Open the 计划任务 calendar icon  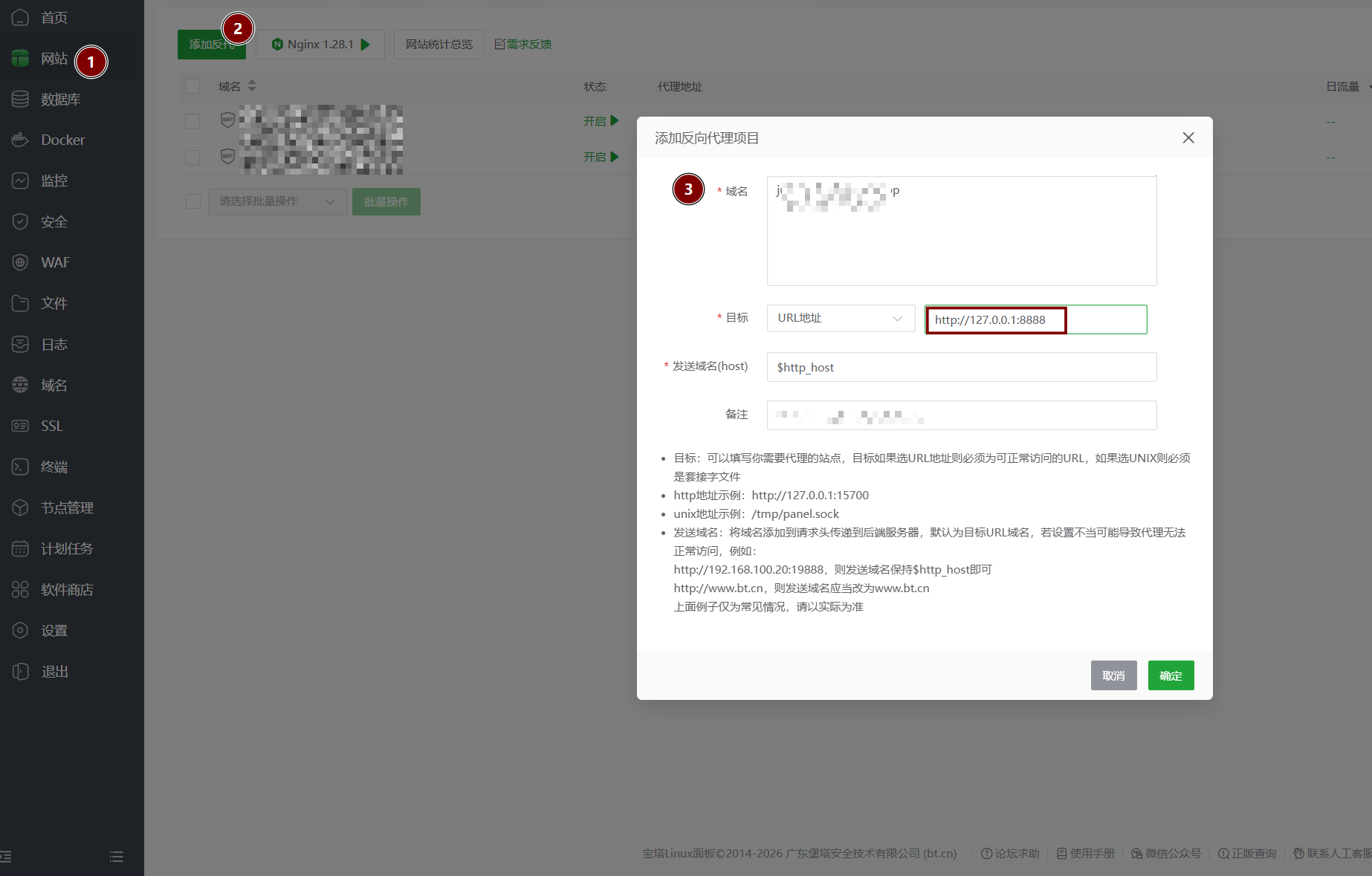pyautogui.click(x=20, y=548)
